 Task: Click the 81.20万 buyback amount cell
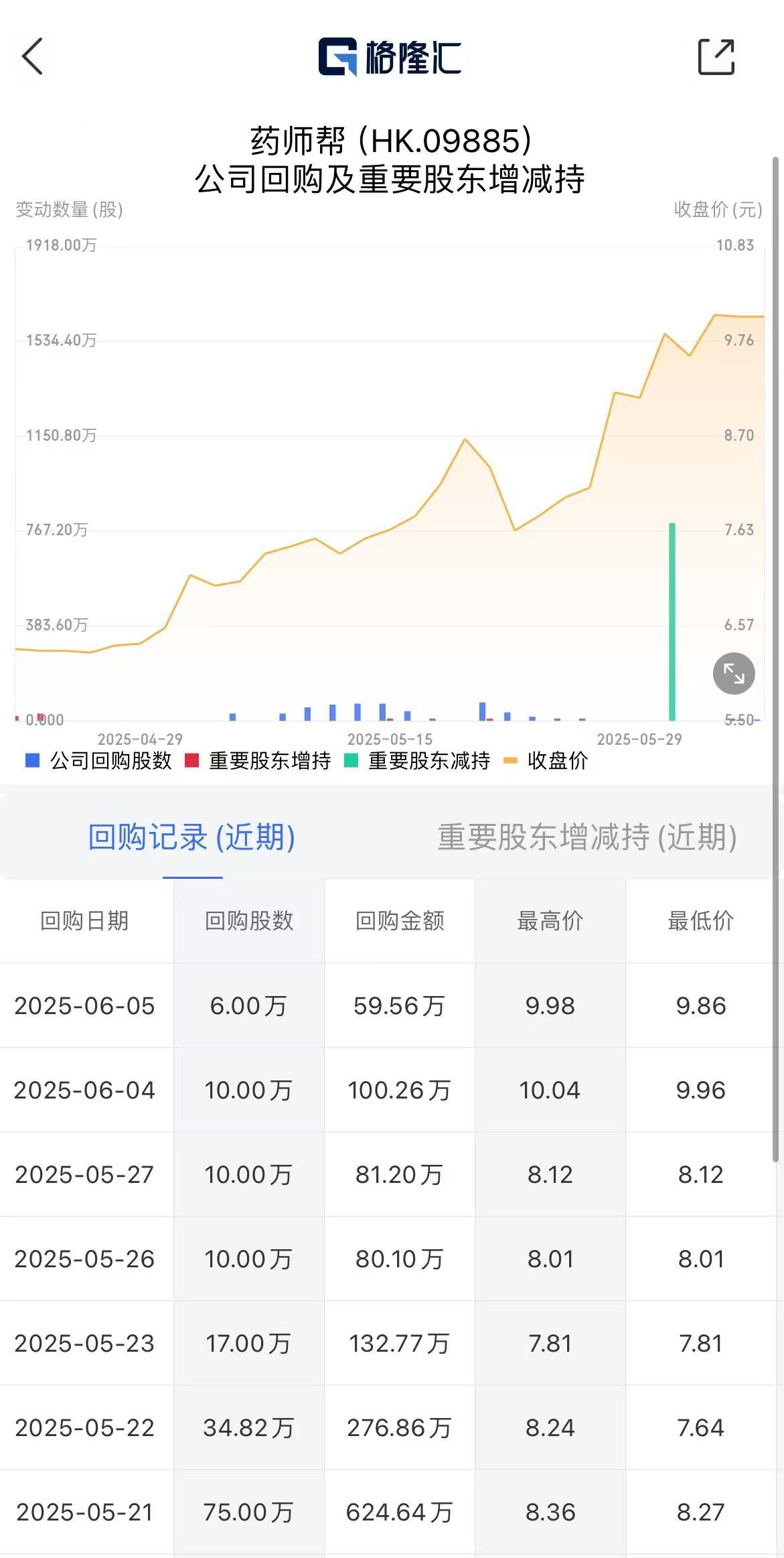tap(399, 1174)
